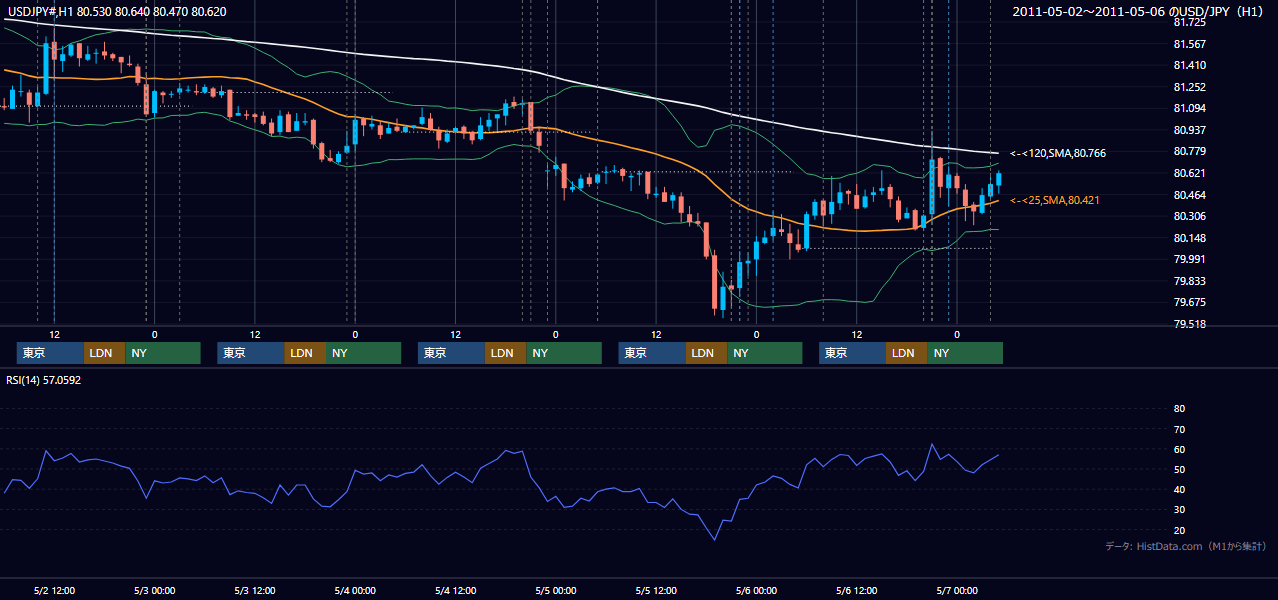Click time axis label 5/4 12:00
The height and width of the screenshot is (600, 1278).
tap(455, 590)
